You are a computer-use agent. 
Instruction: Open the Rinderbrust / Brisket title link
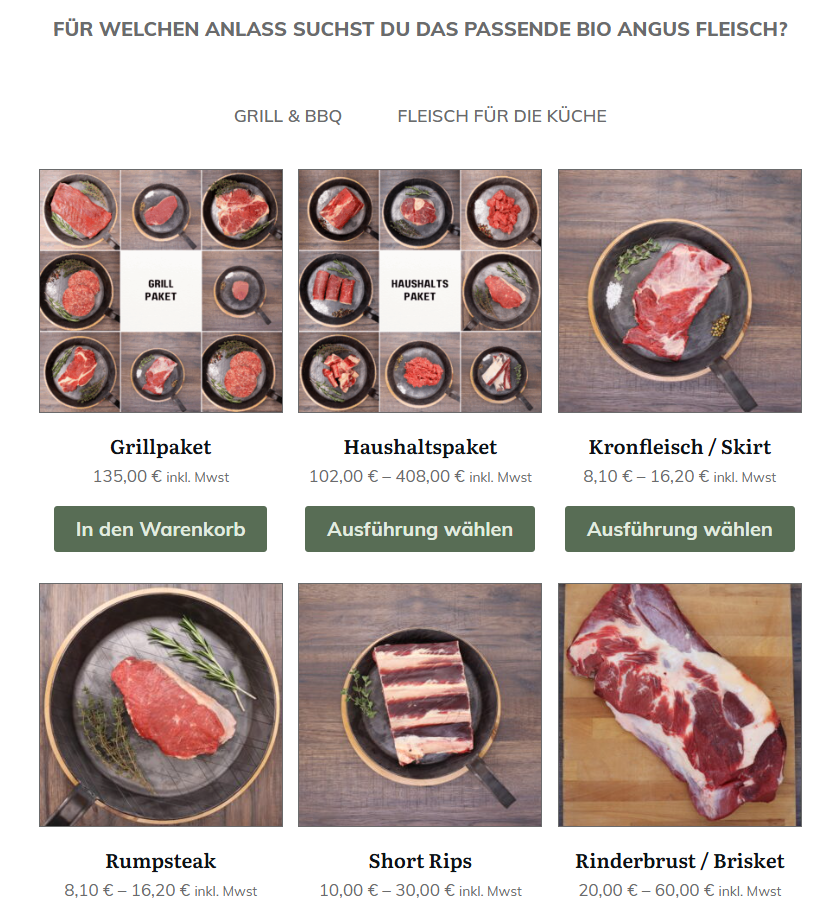click(679, 861)
